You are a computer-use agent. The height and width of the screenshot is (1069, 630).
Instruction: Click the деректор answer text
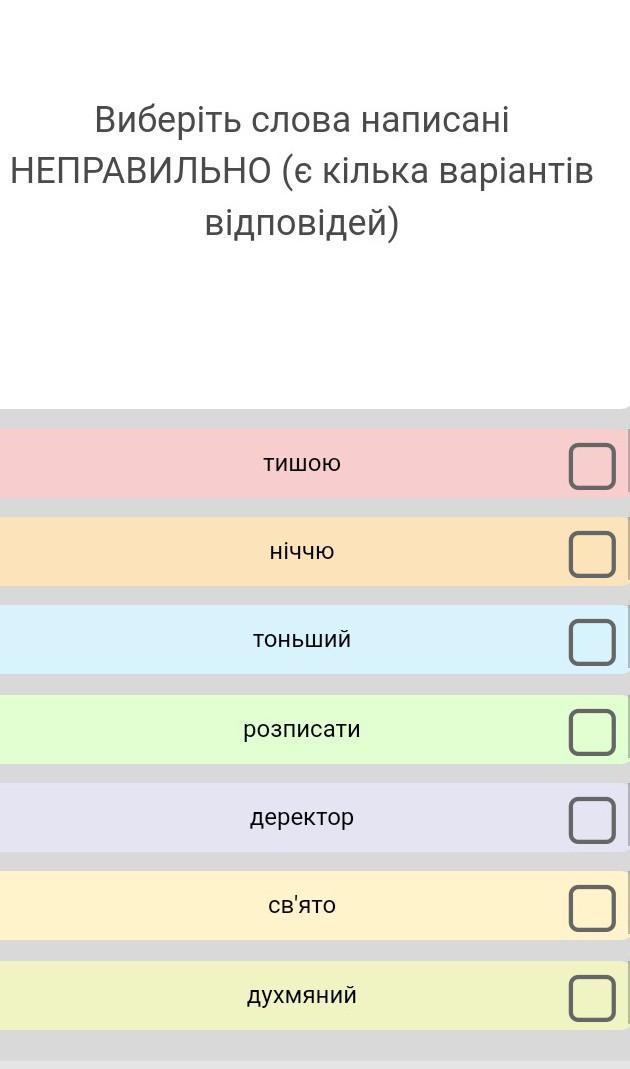point(302,817)
